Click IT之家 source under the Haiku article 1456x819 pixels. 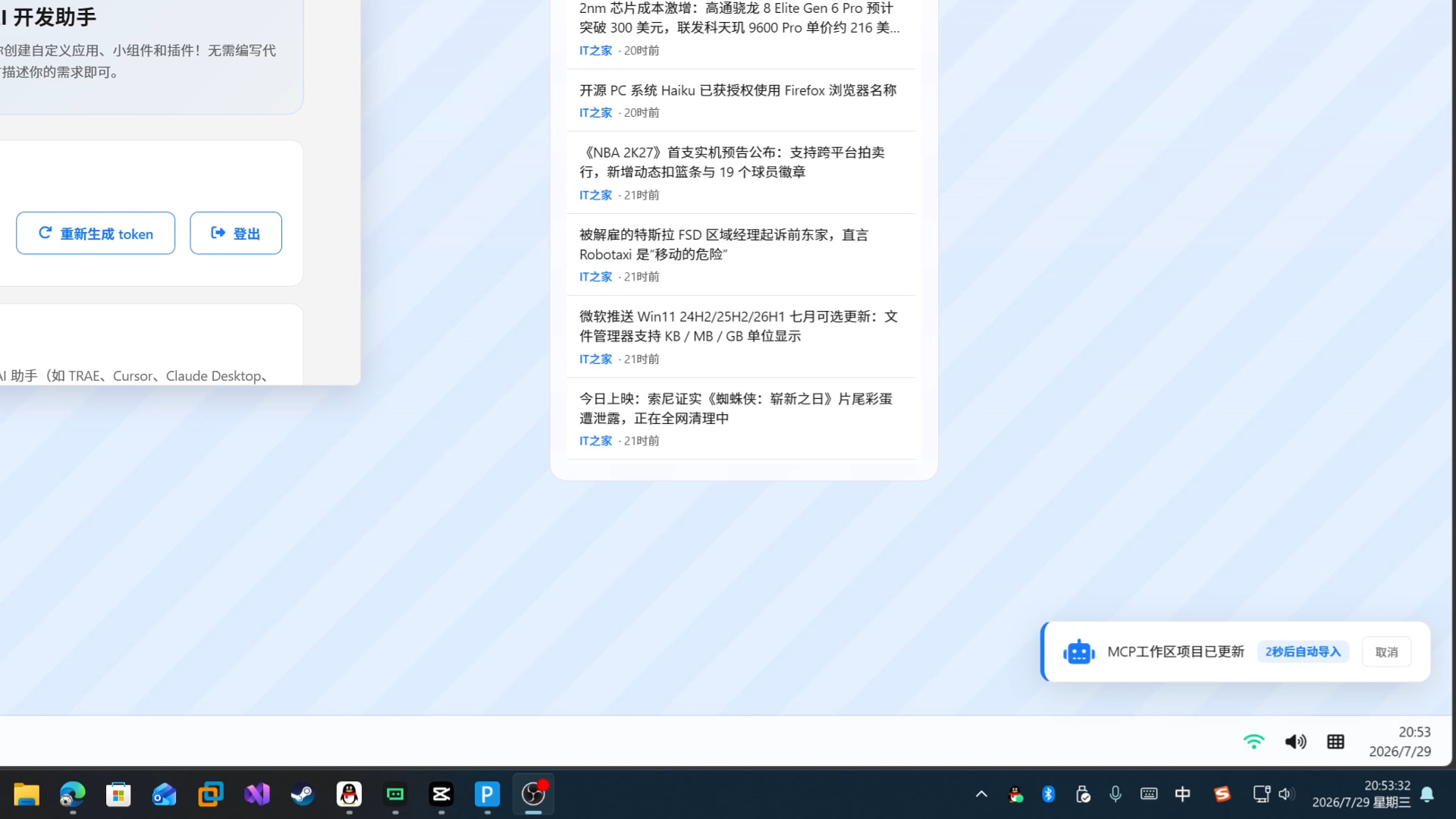click(x=595, y=113)
